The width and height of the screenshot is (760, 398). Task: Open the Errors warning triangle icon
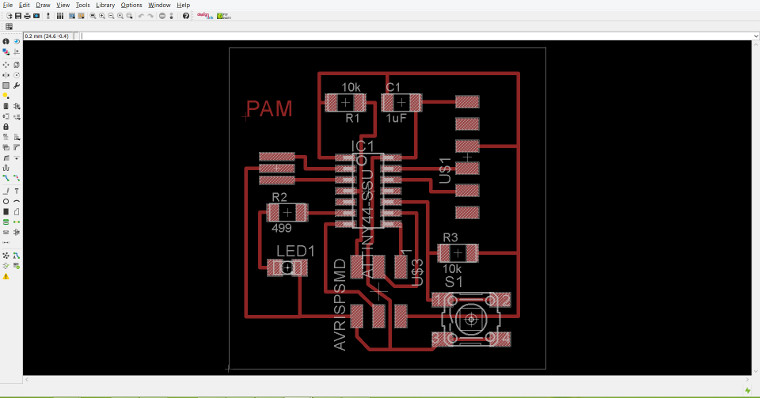click(6, 276)
